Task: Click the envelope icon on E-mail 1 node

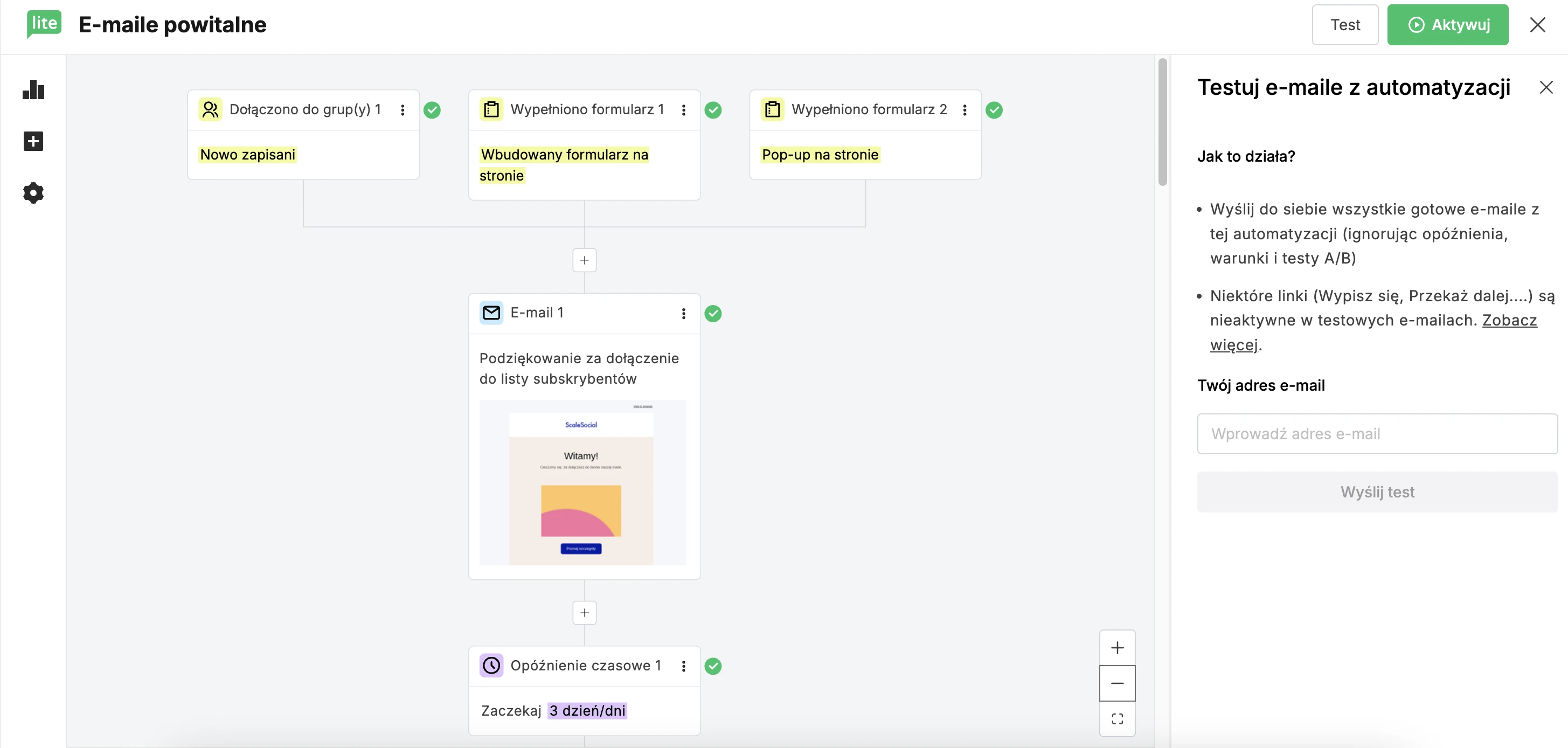Action: (491, 312)
